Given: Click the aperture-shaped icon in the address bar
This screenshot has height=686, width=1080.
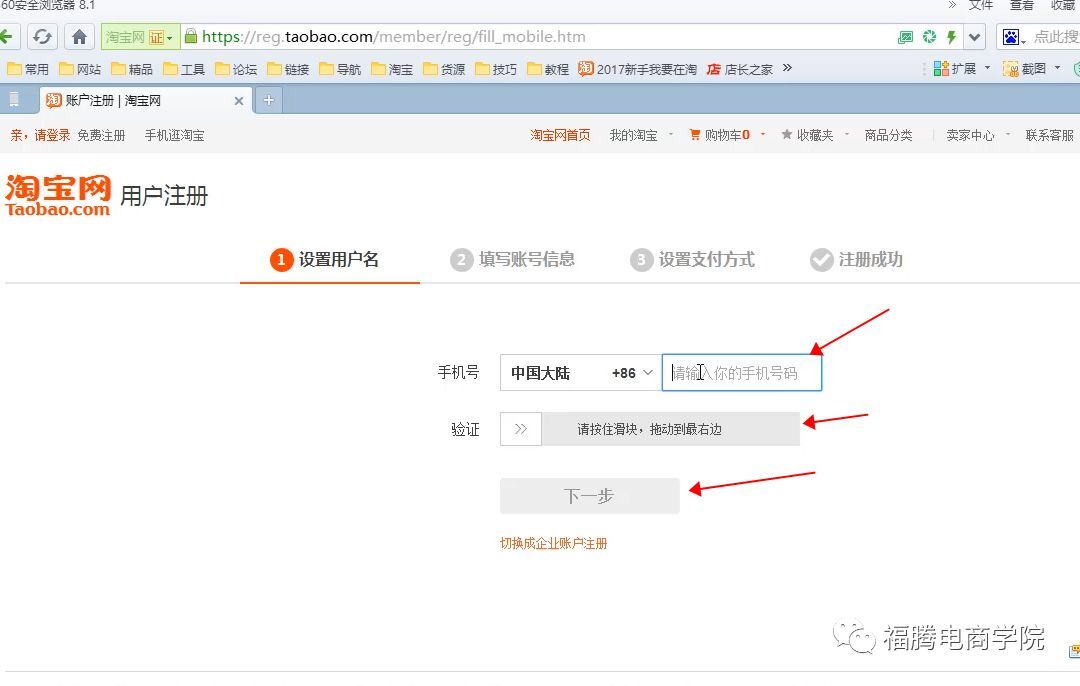Looking at the screenshot, I should tap(928, 36).
